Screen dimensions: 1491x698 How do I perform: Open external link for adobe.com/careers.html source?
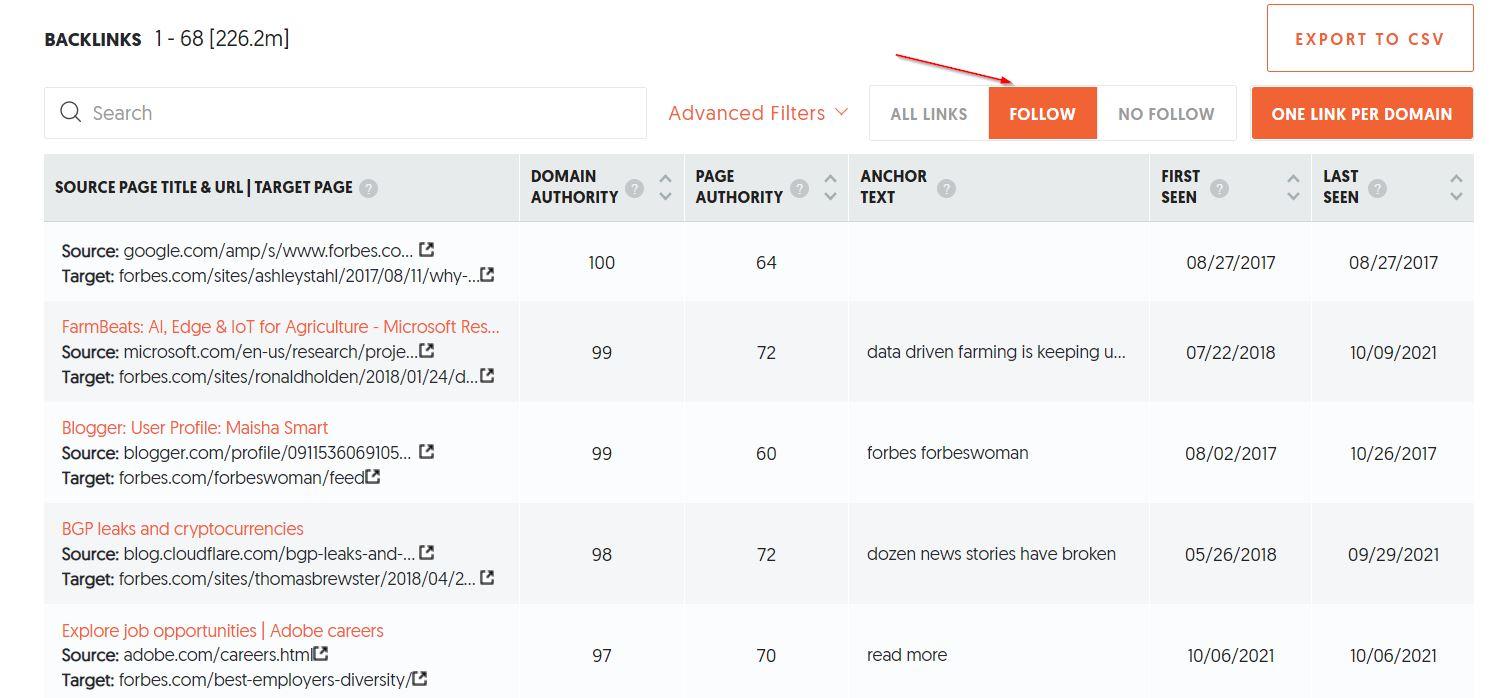[x=320, y=654]
